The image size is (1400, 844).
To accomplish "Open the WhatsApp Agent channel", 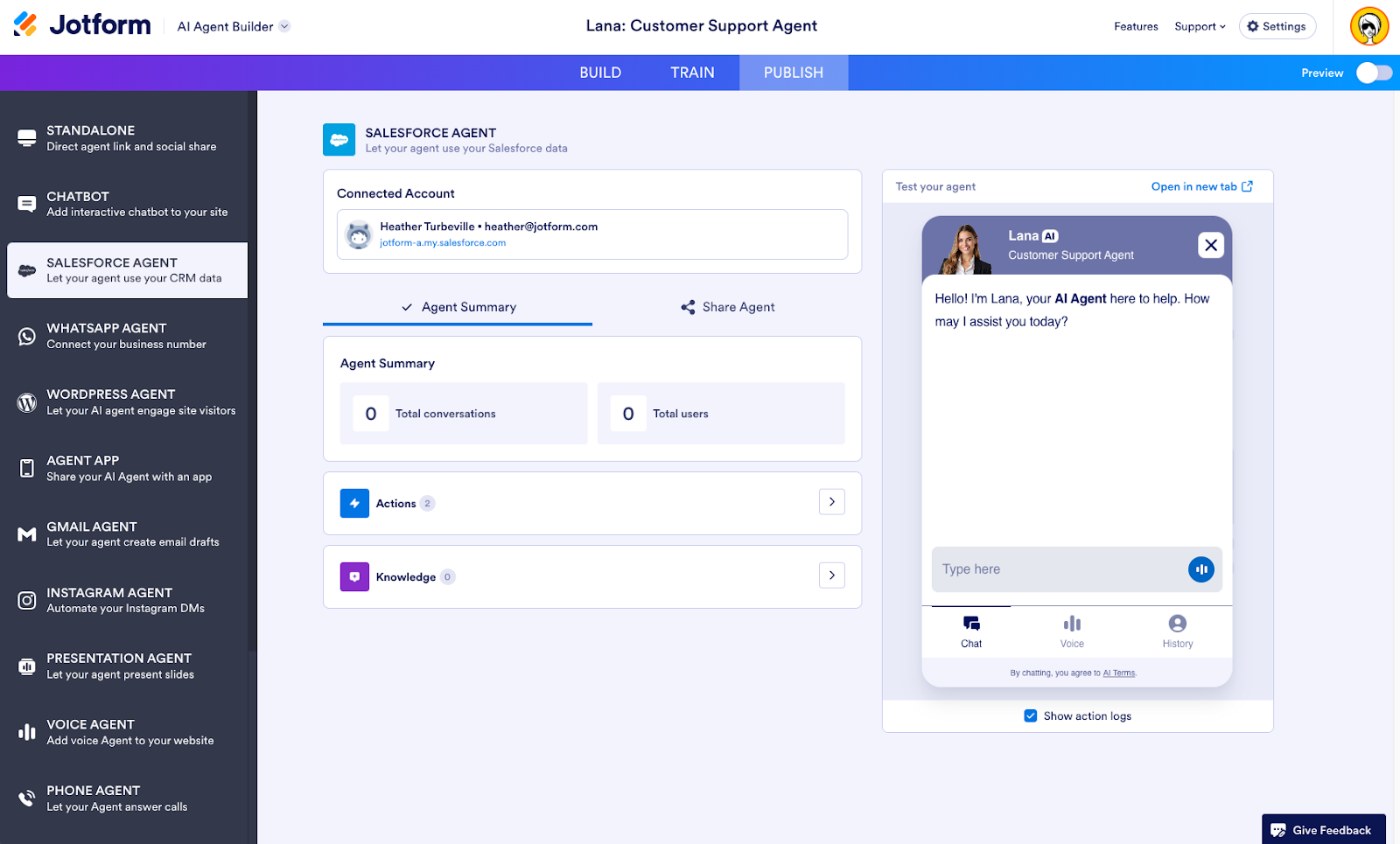I will coord(127,336).
